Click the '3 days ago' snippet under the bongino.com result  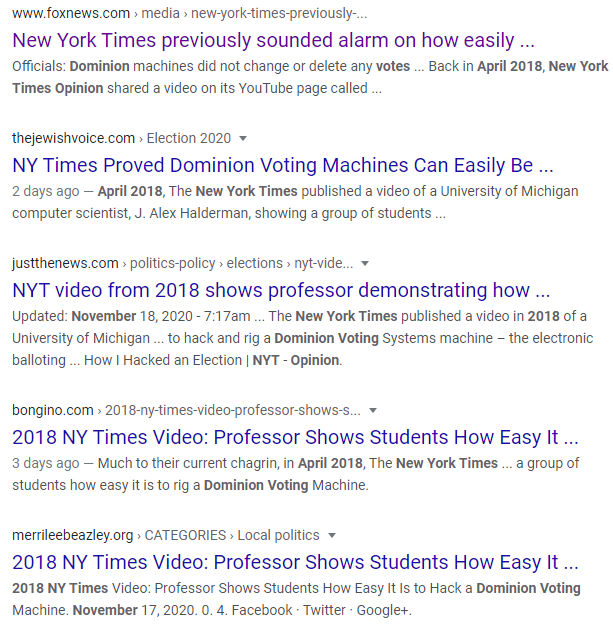pos(295,474)
